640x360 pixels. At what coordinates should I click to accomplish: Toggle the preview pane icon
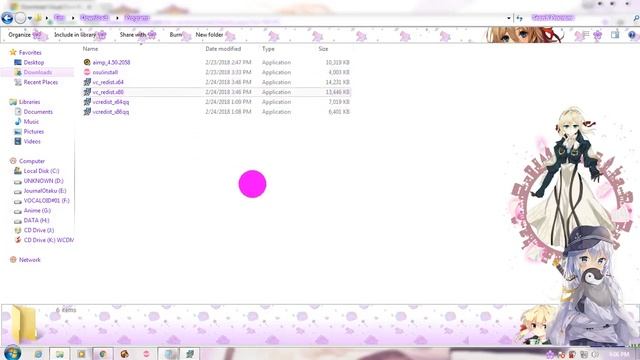pyautogui.click(x=615, y=35)
